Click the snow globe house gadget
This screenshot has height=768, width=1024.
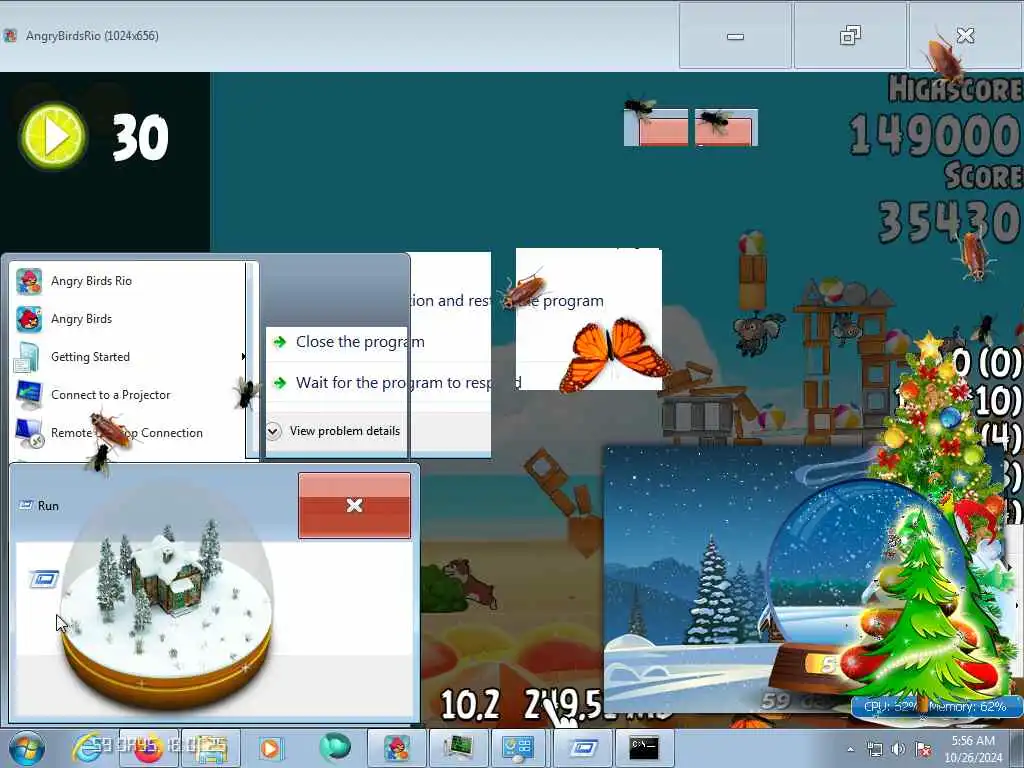pyautogui.click(x=167, y=596)
